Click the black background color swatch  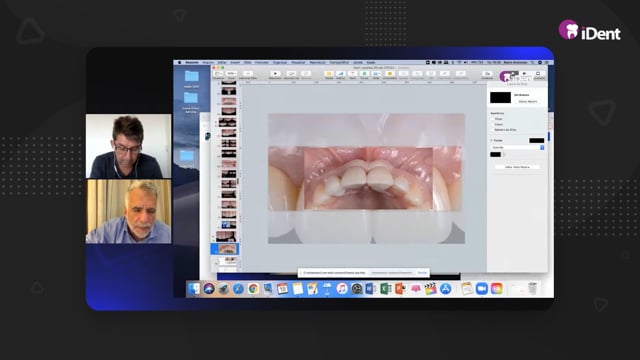click(496, 154)
